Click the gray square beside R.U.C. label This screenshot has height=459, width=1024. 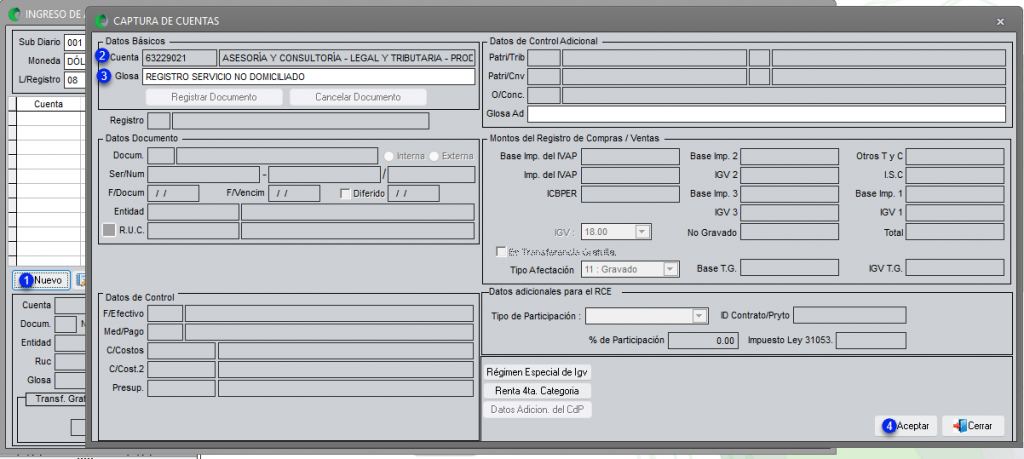click(x=109, y=230)
